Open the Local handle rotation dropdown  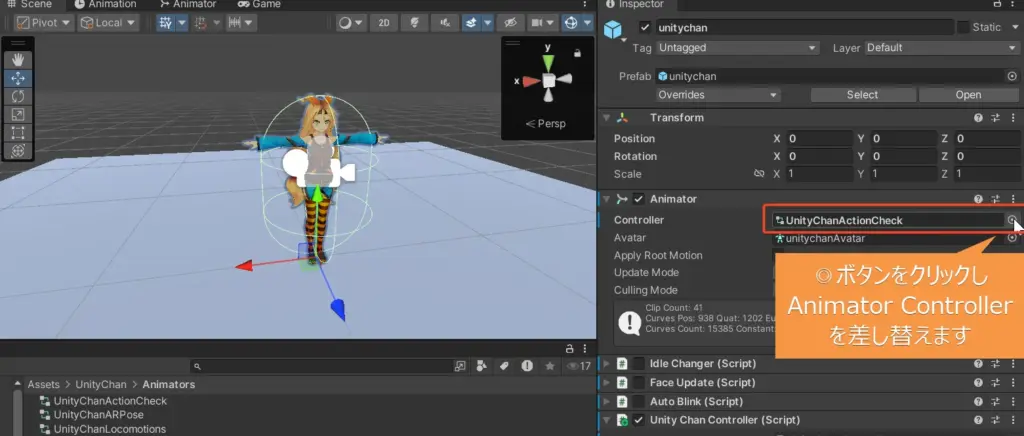[108, 23]
